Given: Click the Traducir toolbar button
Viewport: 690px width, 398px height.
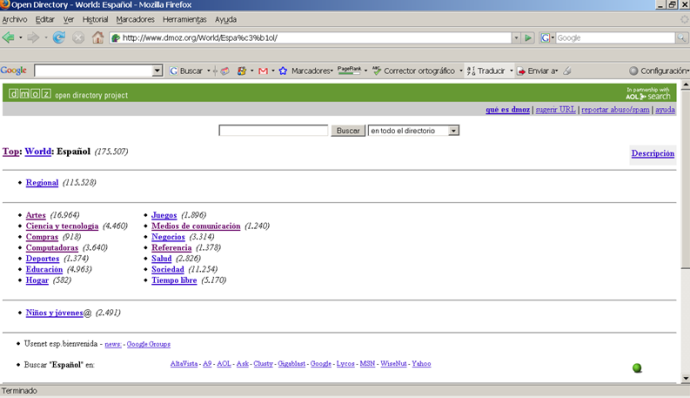Looking at the screenshot, I should [x=486, y=71].
